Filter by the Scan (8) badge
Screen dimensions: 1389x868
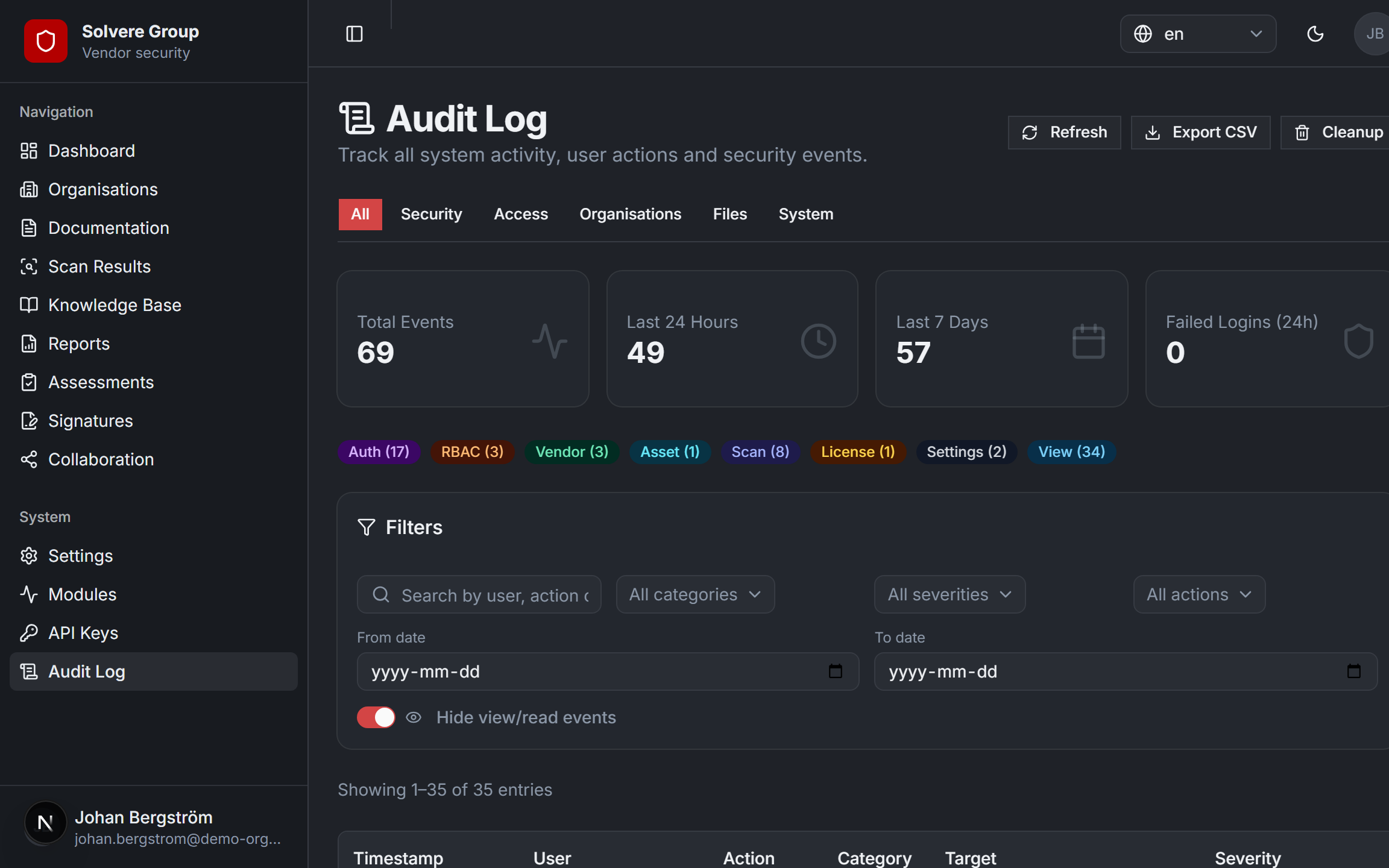(760, 452)
